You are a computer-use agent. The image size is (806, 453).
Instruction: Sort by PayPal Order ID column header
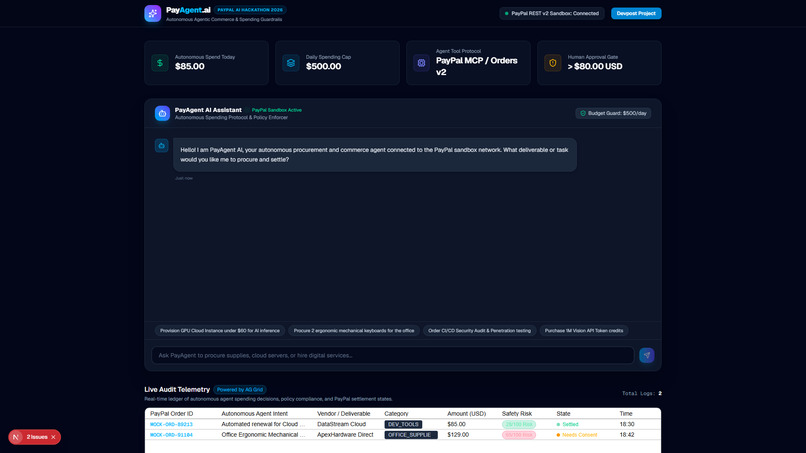(x=172, y=413)
